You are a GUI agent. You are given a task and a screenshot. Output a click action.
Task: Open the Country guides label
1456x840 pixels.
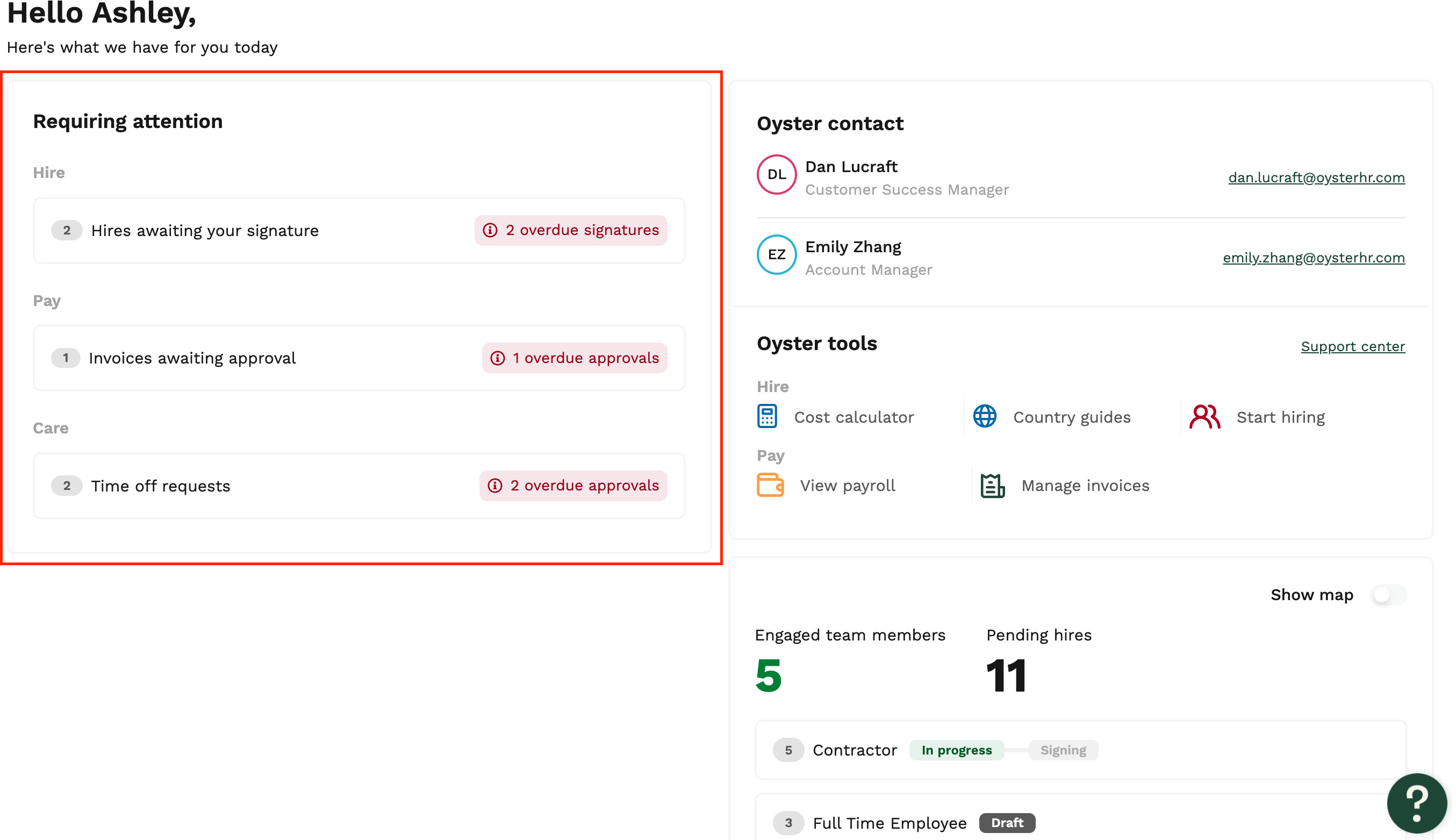coord(1072,417)
